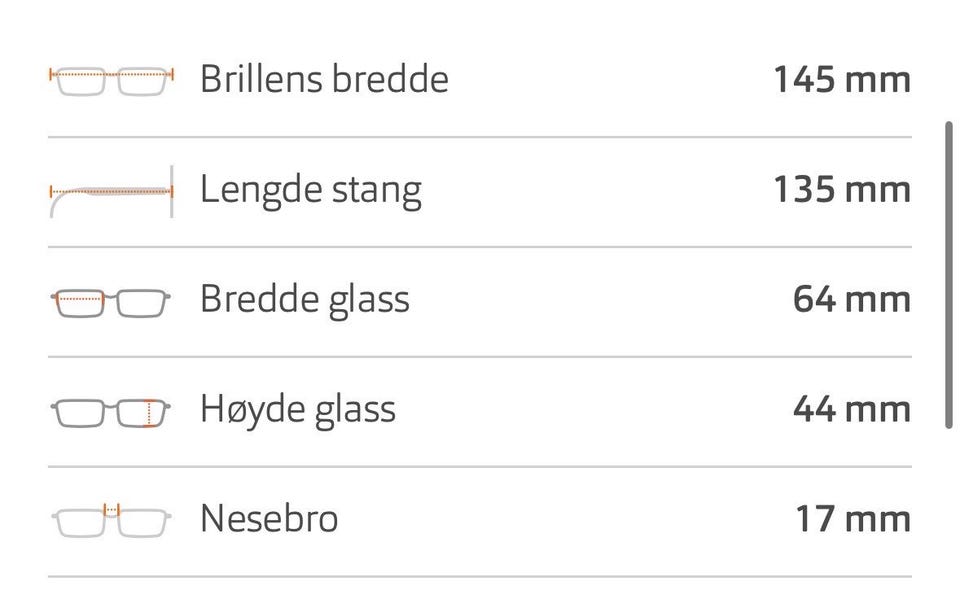The image size is (960, 590).
Task: Select the Nesebro label
Action: pyautogui.click(x=269, y=518)
